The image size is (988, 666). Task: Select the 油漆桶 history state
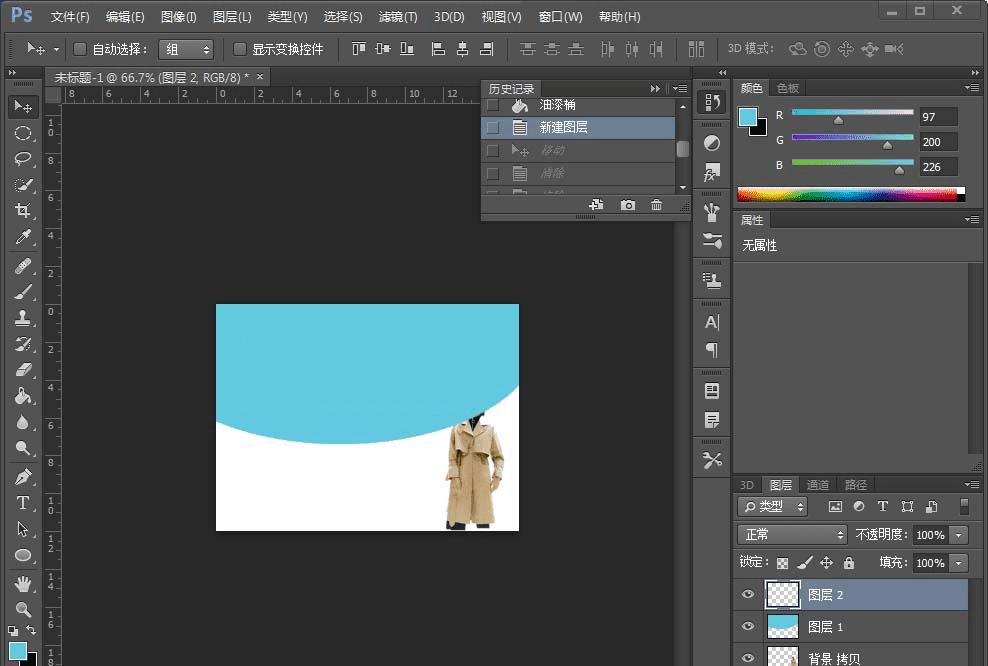[557, 105]
